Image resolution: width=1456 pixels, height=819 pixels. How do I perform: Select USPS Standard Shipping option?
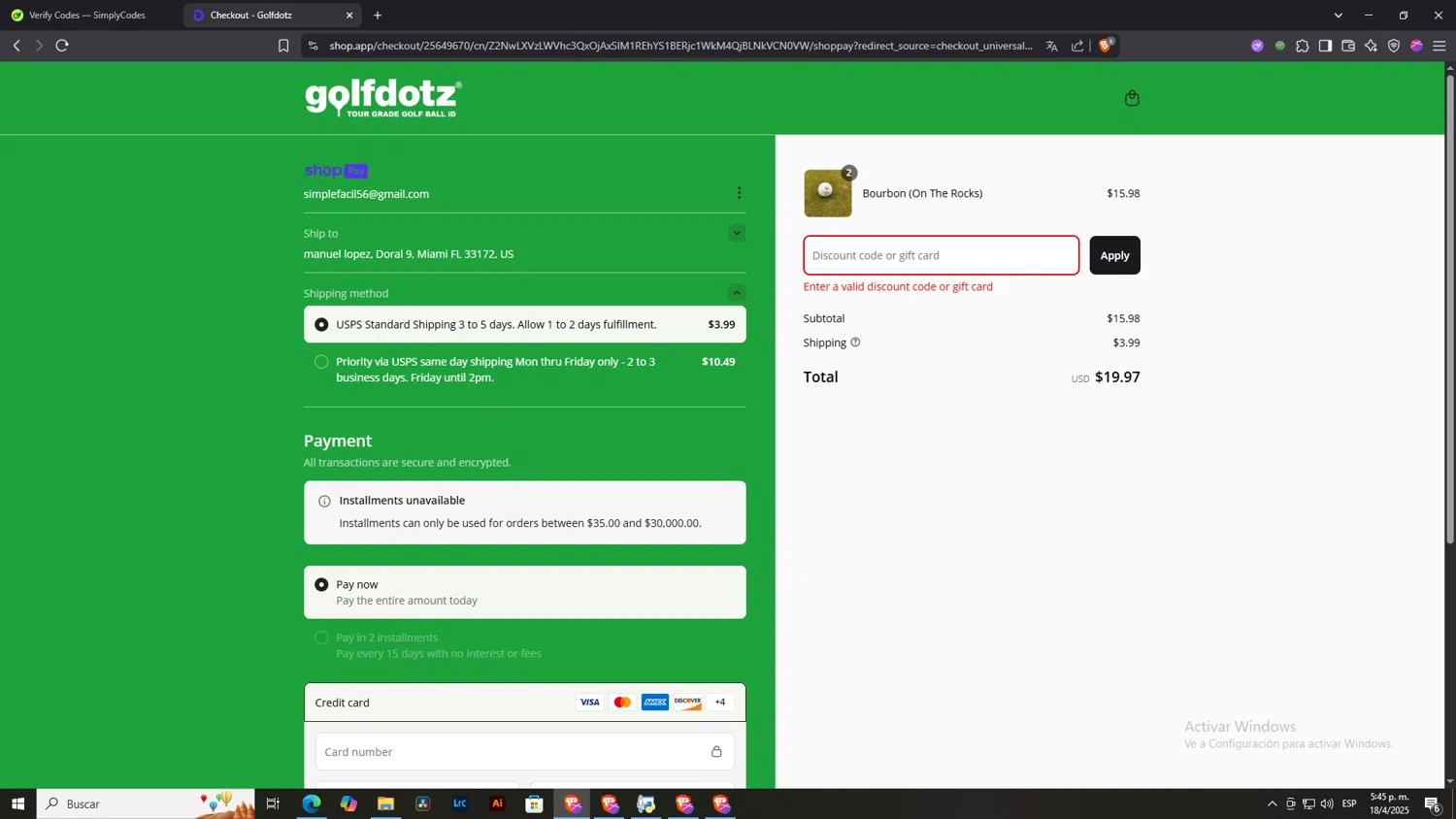pyautogui.click(x=524, y=324)
